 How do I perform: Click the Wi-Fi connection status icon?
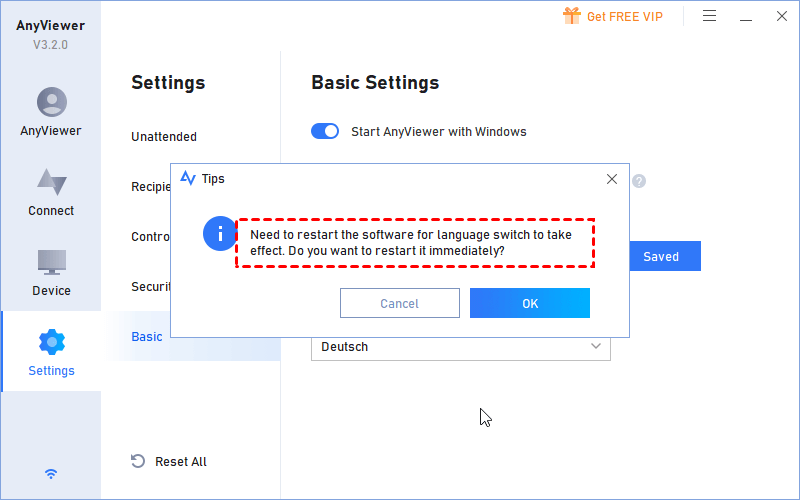tap(51, 474)
